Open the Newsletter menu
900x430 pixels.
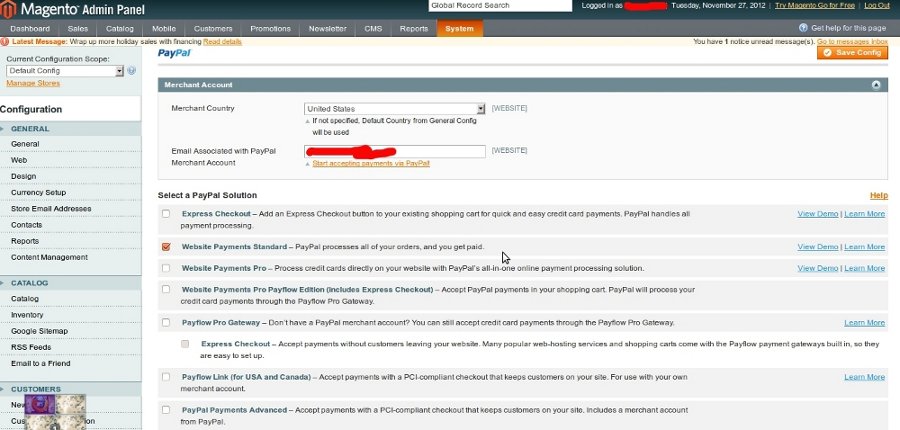[327, 29]
